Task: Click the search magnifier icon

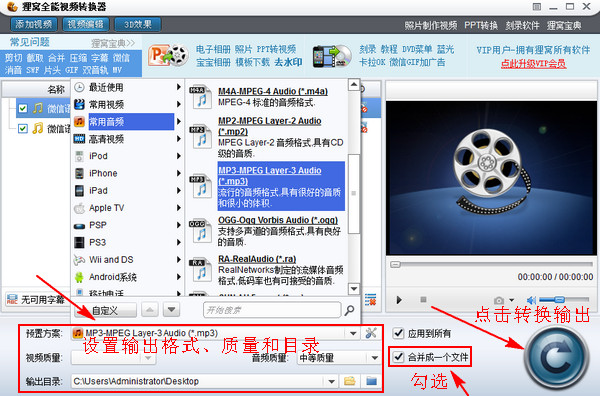Action: tap(349, 310)
